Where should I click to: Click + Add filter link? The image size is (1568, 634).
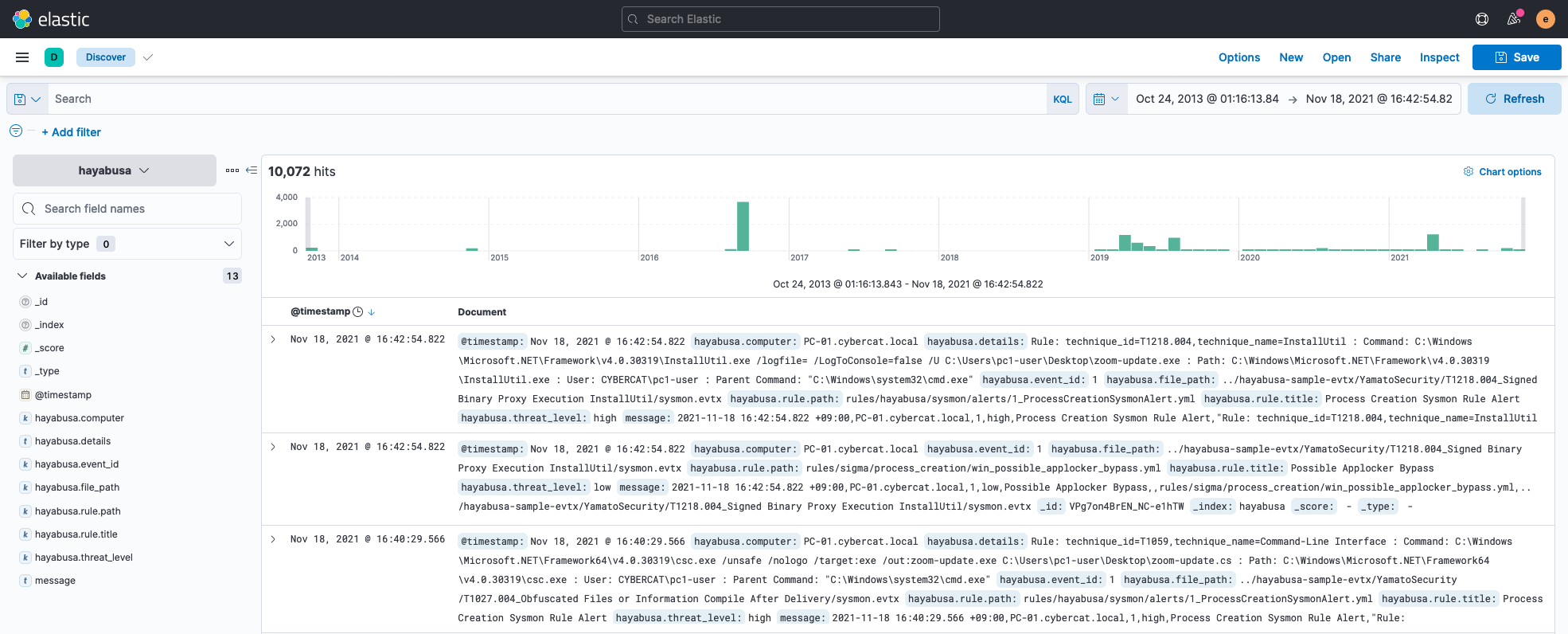point(72,132)
